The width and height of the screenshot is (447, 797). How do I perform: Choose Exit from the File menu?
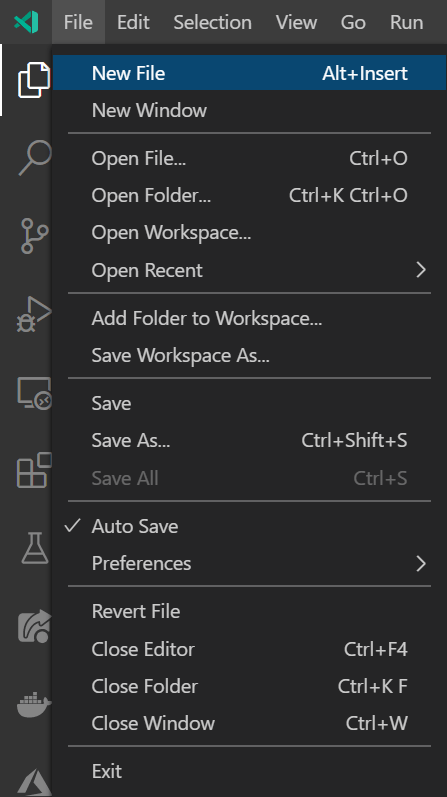pos(249,771)
